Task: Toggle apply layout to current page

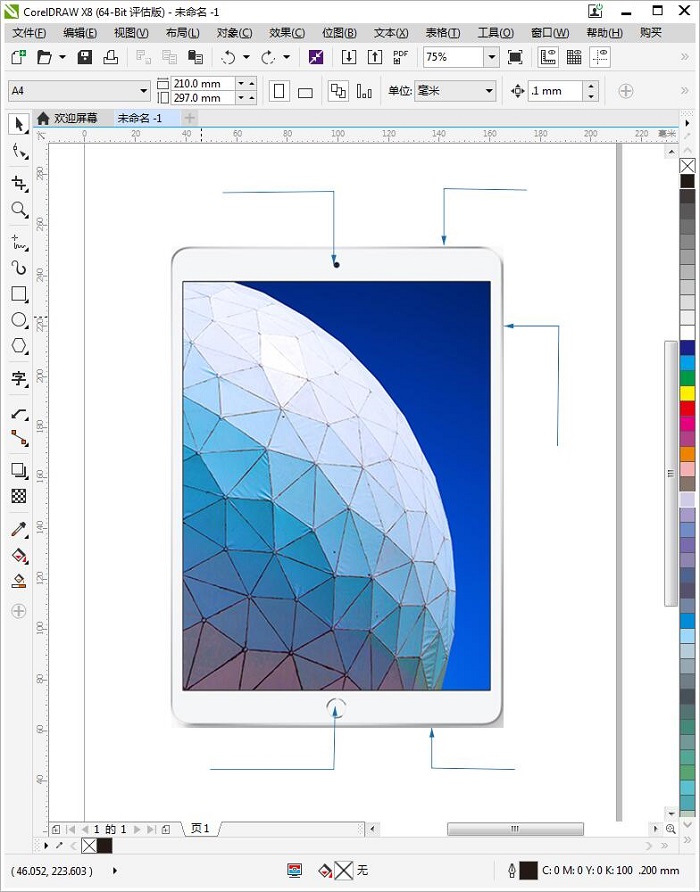Action: click(364, 91)
